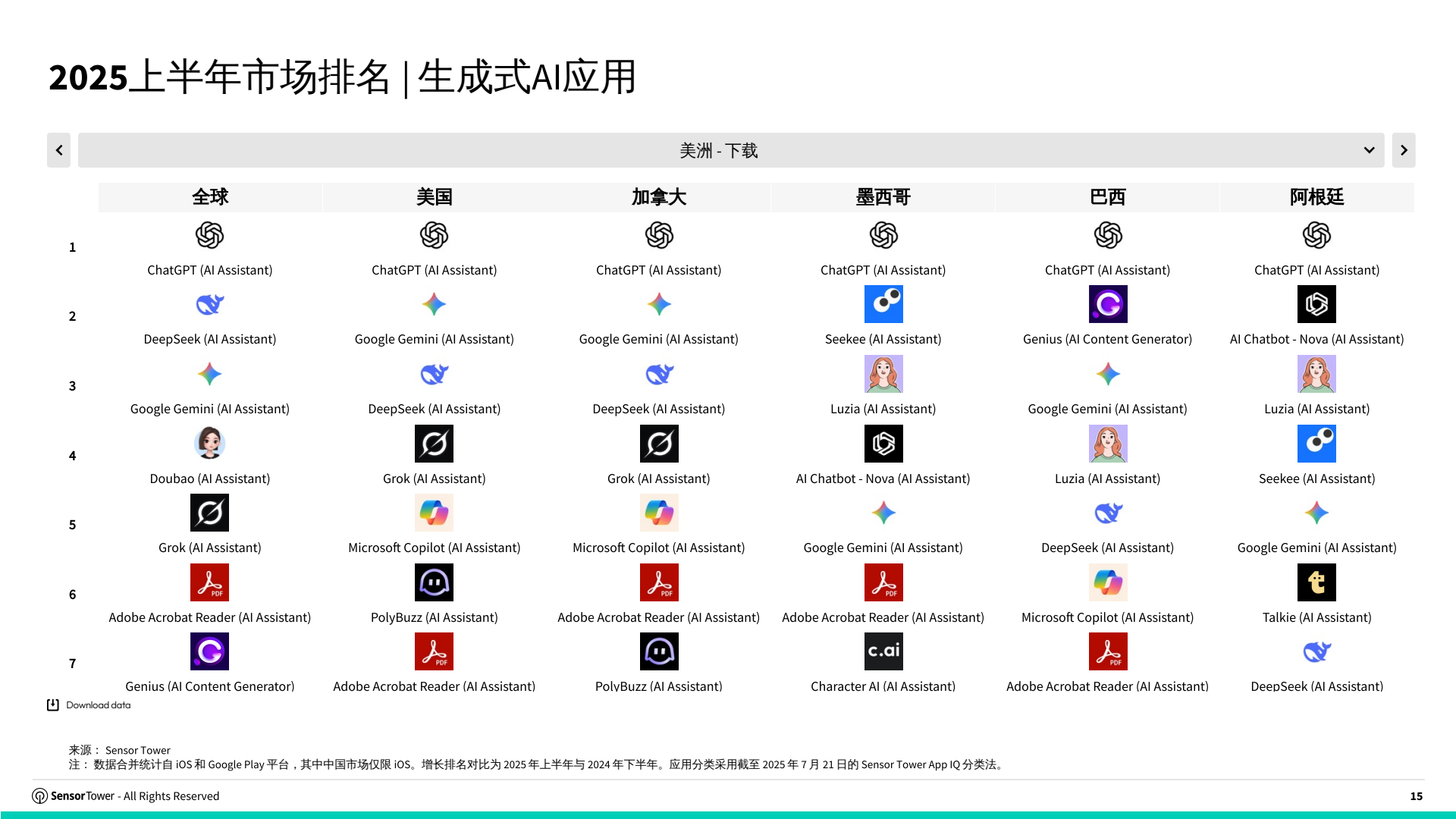
Task: Click the Seekee icon in 墨西哥 column
Action: (x=883, y=305)
